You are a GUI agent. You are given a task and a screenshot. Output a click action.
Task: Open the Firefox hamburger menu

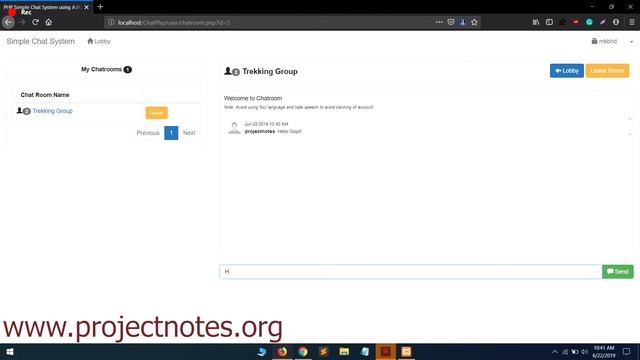(631, 22)
